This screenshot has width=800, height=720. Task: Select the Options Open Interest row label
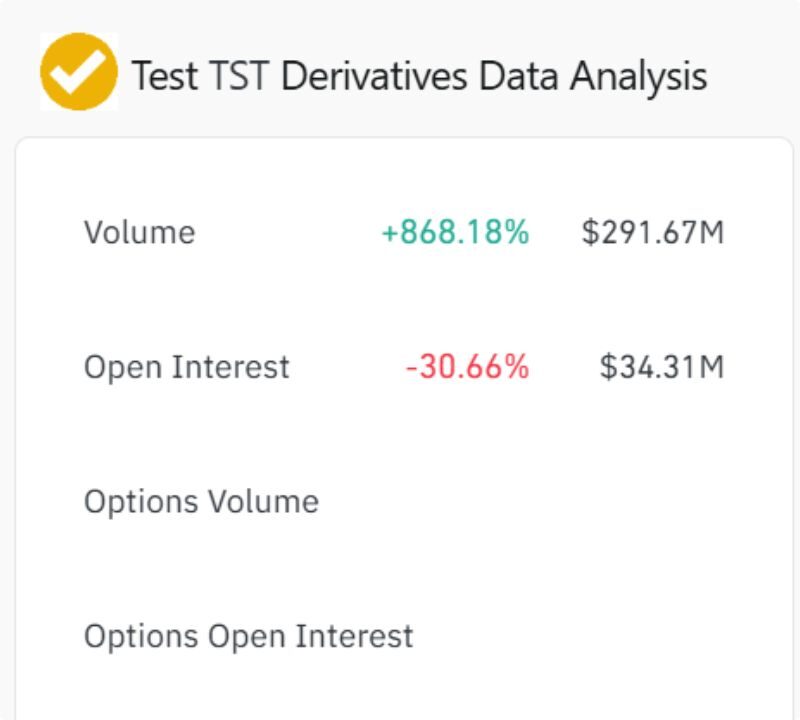pyautogui.click(x=248, y=637)
